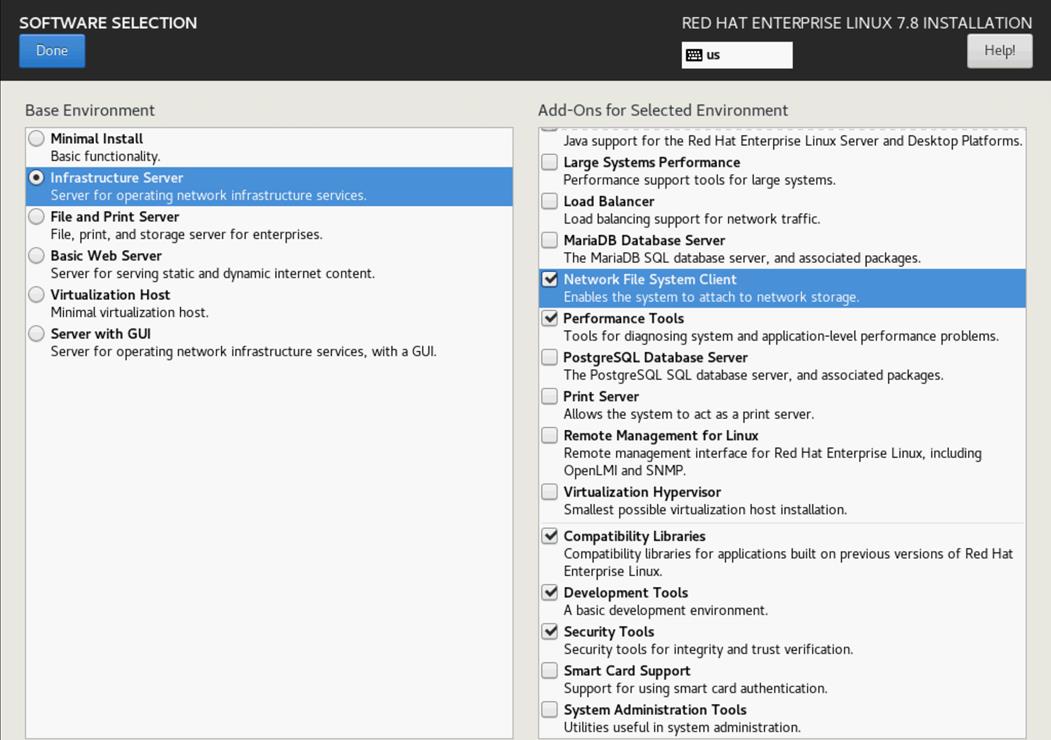
Task: Click the Help! button
Action: 999,50
